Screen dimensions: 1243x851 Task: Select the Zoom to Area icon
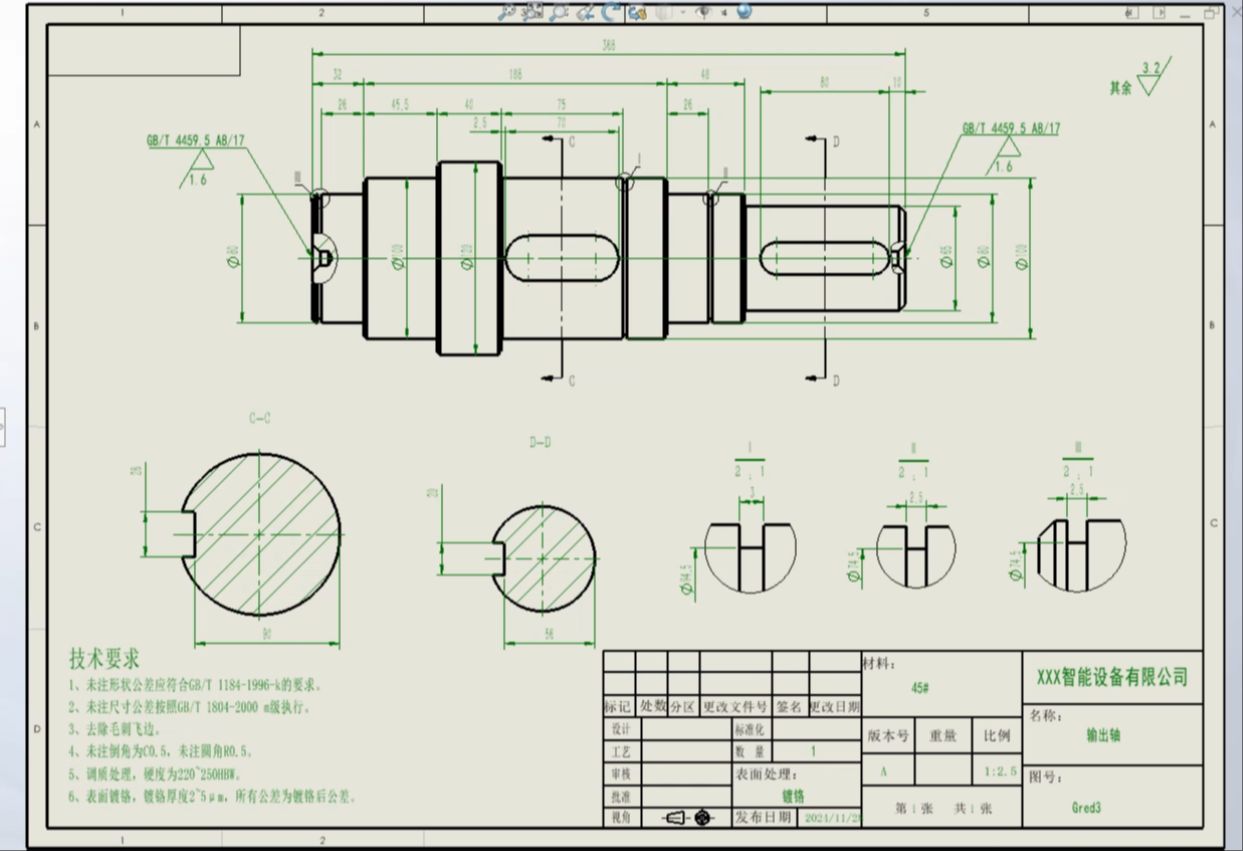click(x=532, y=12)
